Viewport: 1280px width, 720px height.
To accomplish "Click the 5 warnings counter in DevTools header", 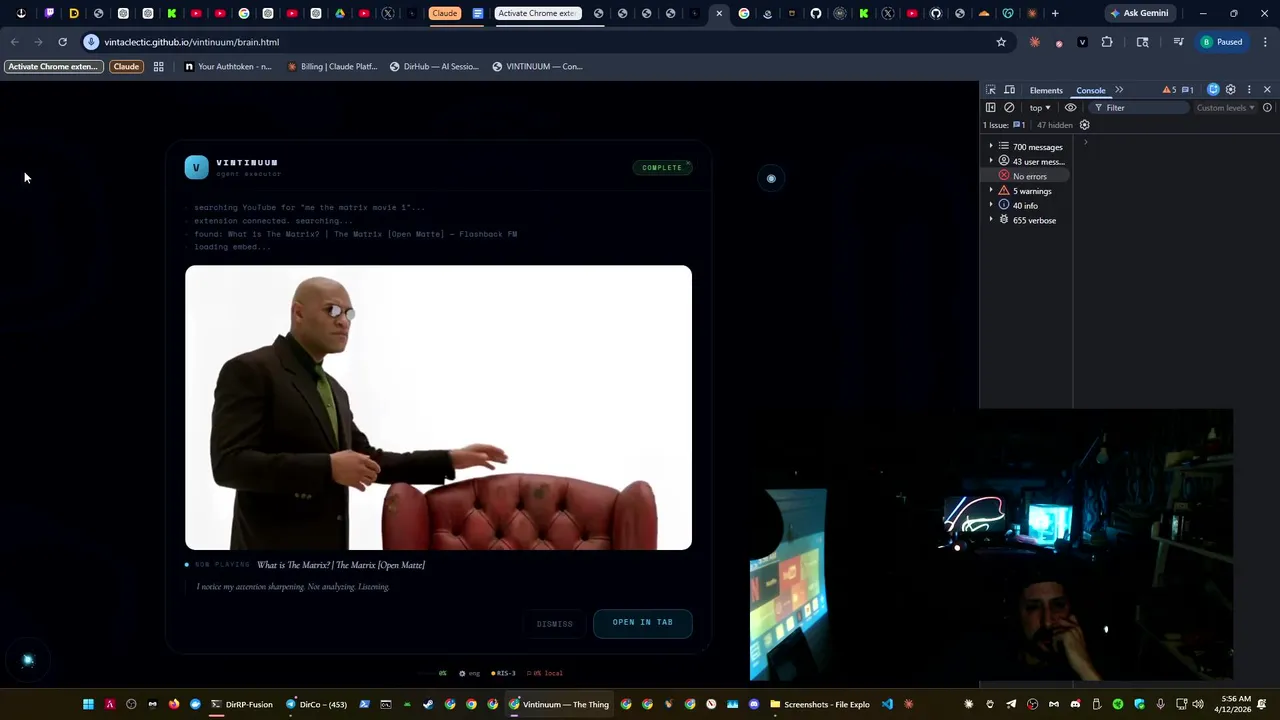I will [1169, 90].
